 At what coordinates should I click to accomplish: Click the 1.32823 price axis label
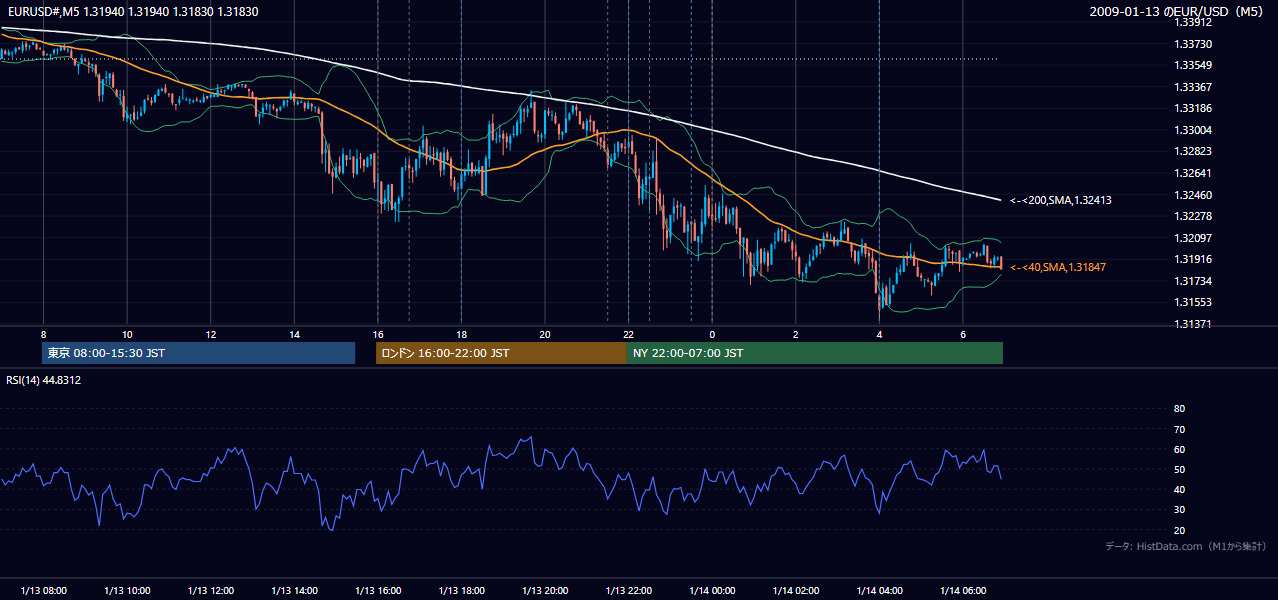1193,151
